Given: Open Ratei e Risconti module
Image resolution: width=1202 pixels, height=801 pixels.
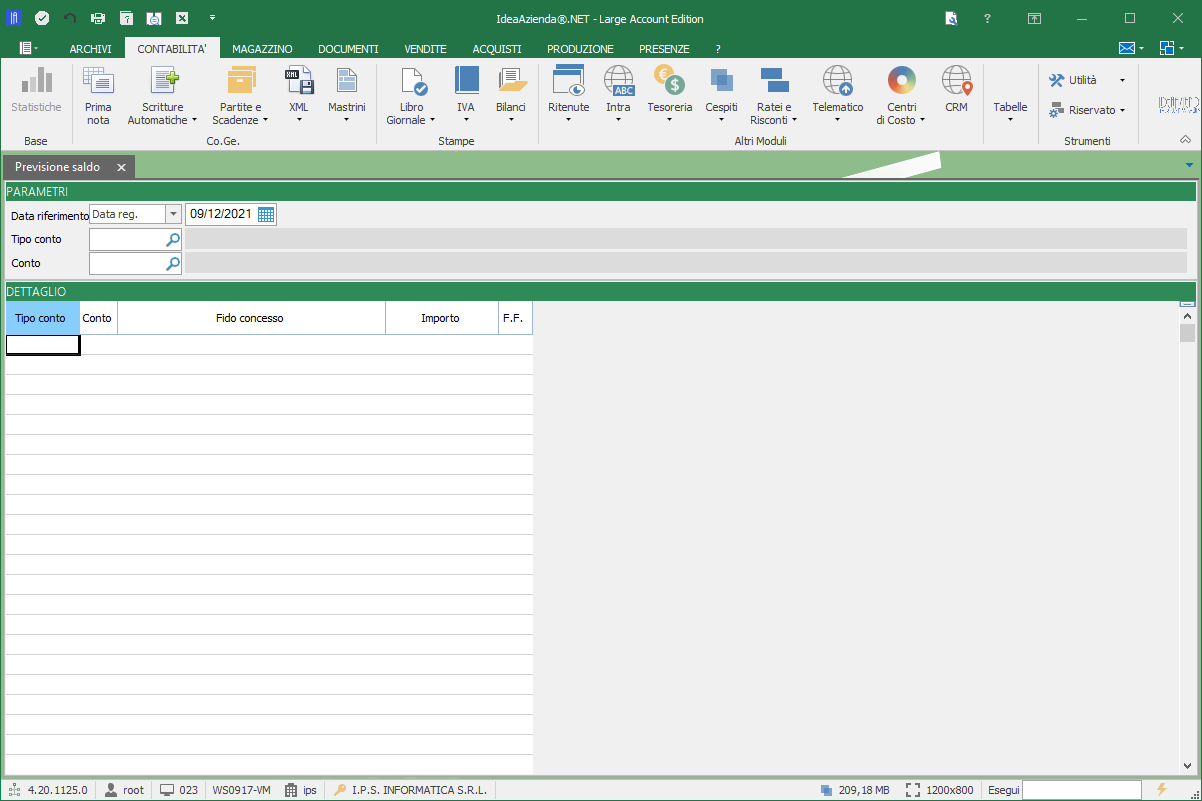Looking at the screenshot, I should pos(774,95).
